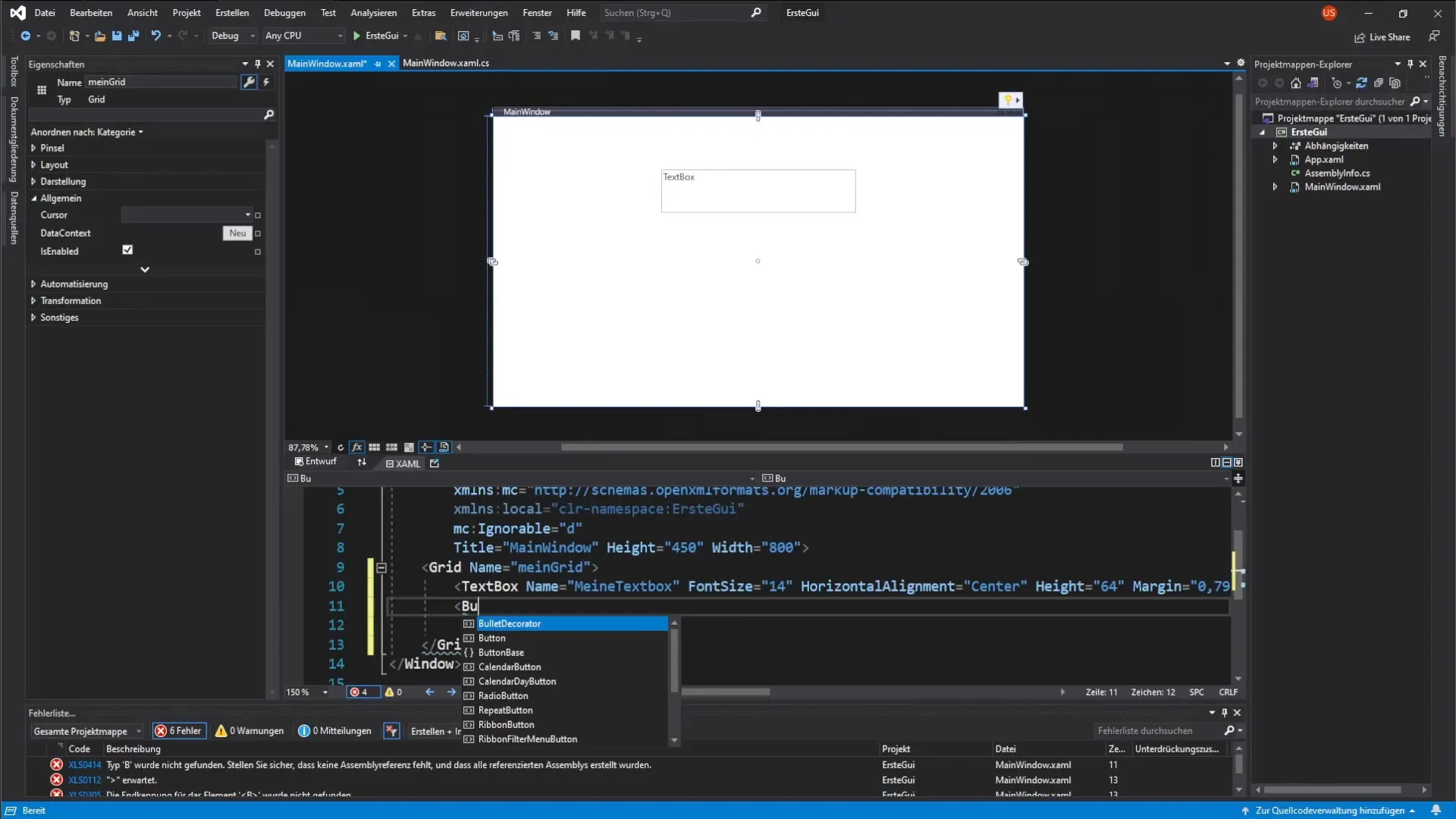
Task: Show properties via the wrench icon
Action: pos(249,82)
